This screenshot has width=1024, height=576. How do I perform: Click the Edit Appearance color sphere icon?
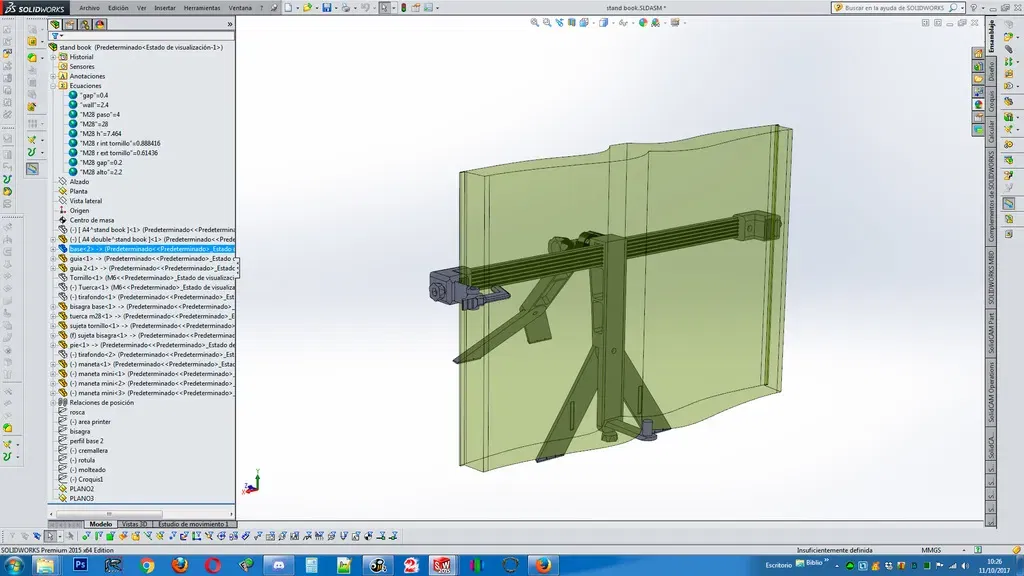tap(644, 23)
